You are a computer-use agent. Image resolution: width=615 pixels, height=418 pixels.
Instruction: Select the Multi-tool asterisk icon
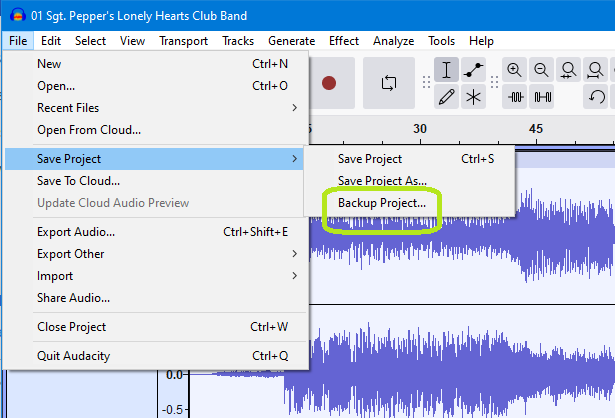point(473,97)
